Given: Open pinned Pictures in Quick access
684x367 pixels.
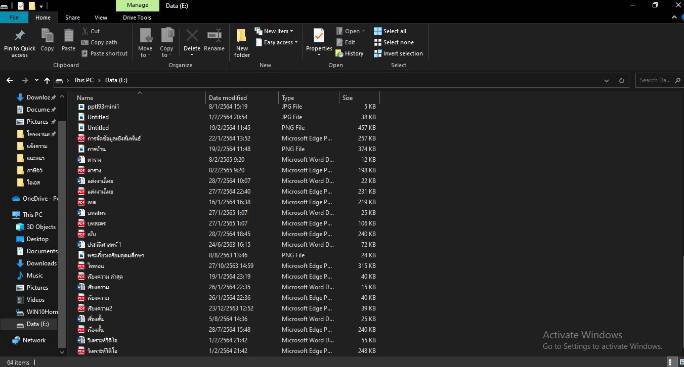Looking at the screenshot, I should 36,122.
